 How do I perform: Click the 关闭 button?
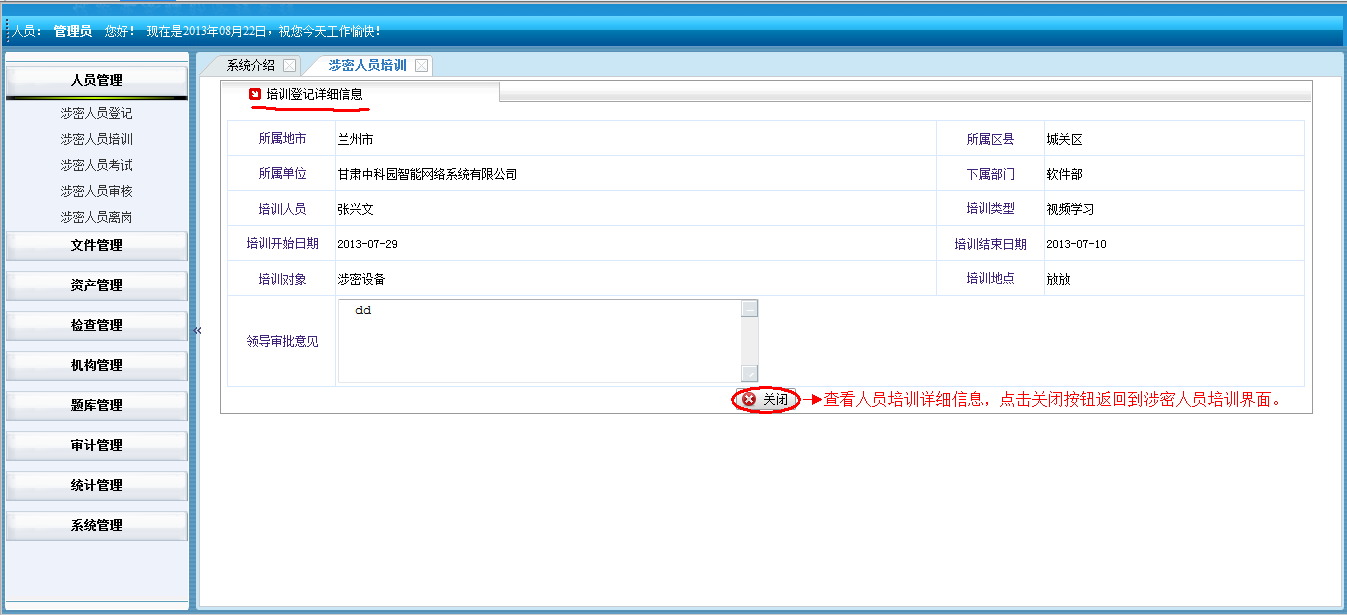[766, 399]
